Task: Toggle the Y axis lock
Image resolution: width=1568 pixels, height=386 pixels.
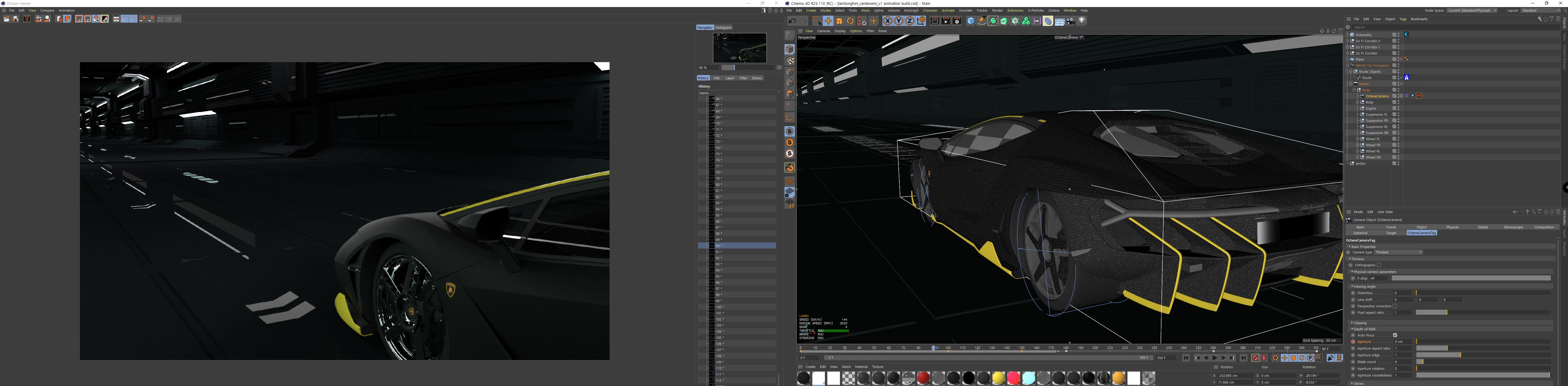Action: [x=898, y=21]
